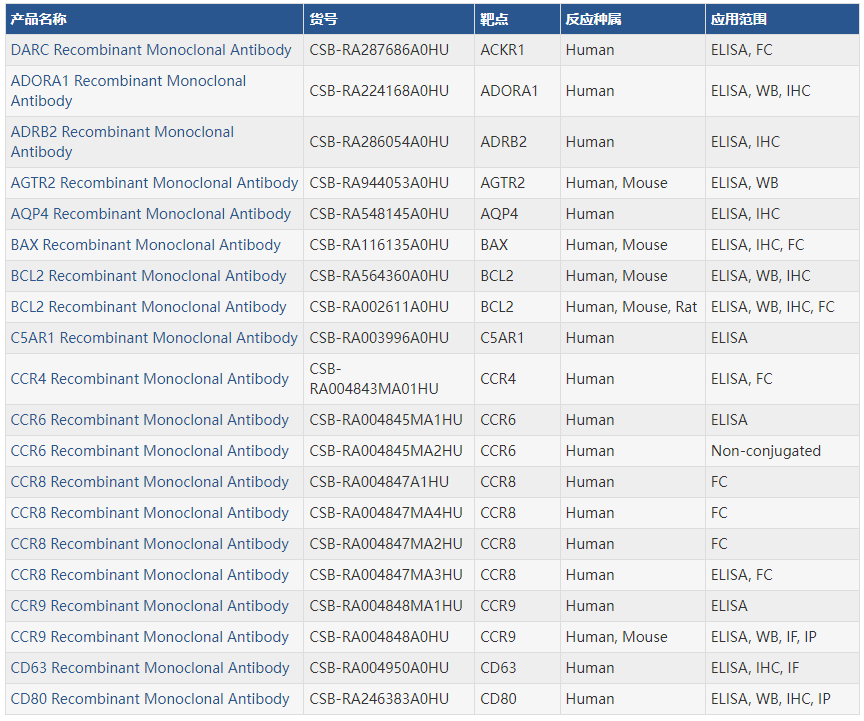Open the AQP4 Recombinant Monoclonal Antibody page
864x721 pixels.
click(x=151, y=214)
